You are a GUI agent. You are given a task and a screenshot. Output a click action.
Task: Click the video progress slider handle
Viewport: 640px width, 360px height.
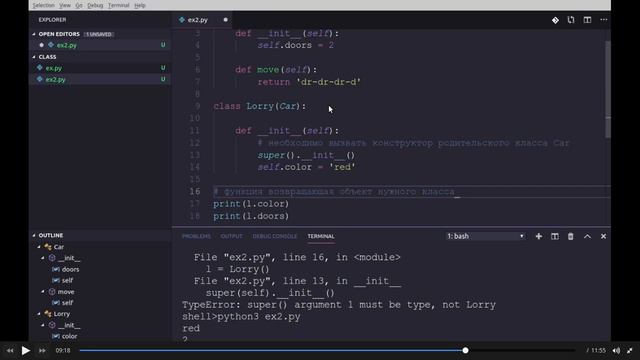tap(465, 351)
